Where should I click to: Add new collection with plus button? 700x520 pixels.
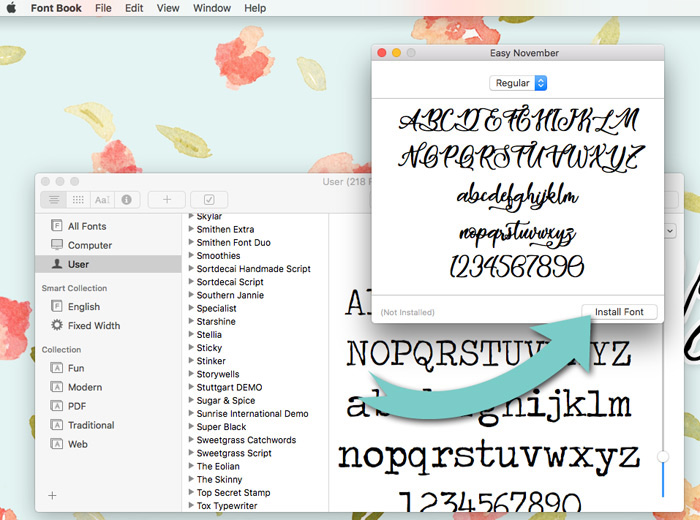(x=52, y=495)
